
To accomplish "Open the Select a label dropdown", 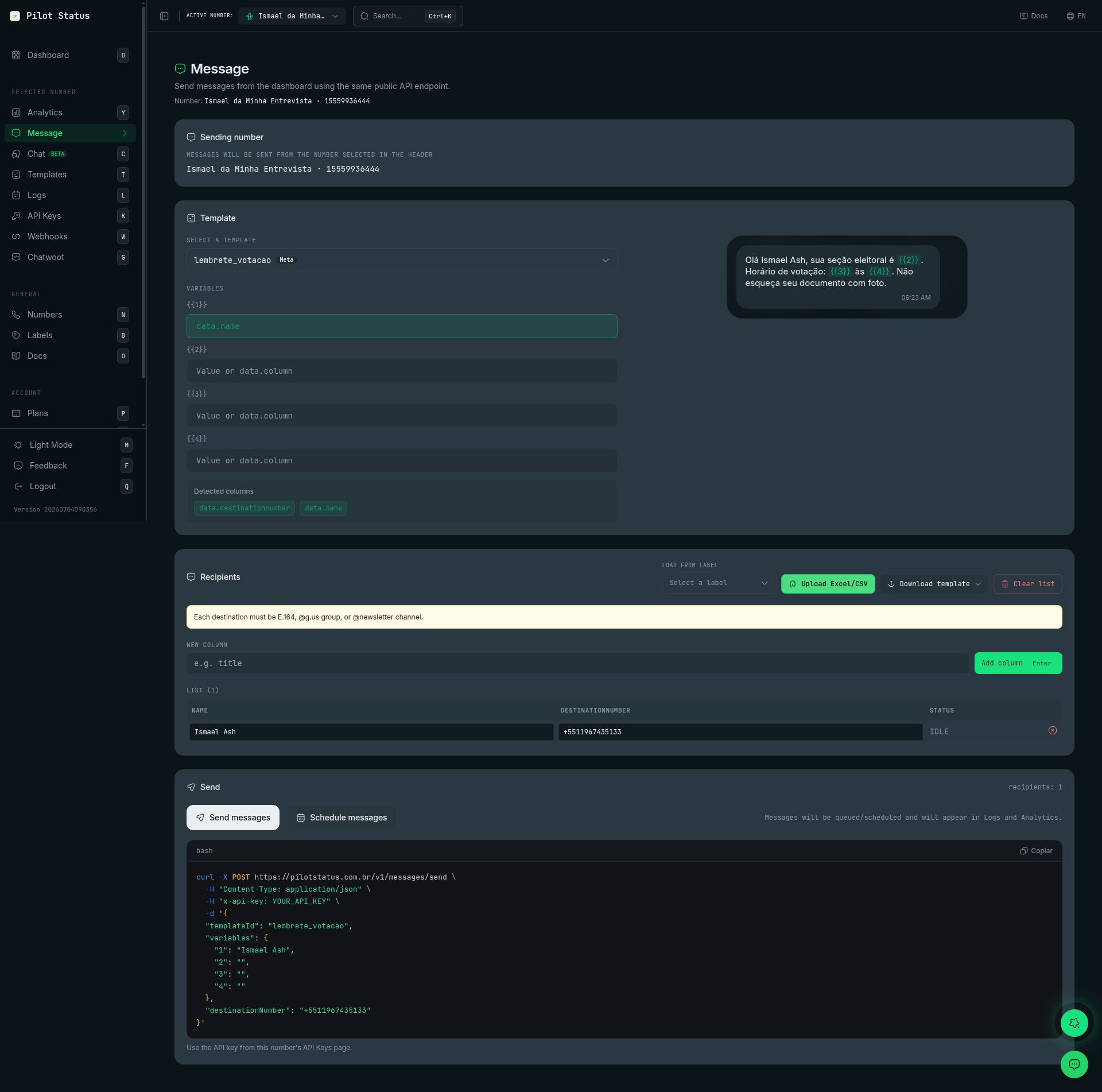I will 719,583.
